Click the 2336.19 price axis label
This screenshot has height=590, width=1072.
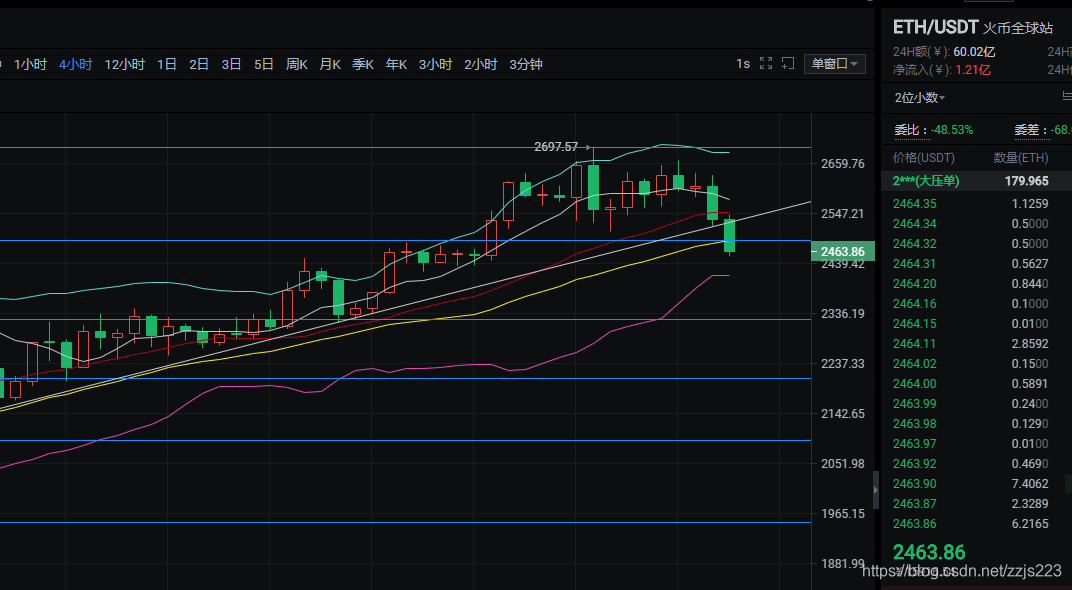[843, 314]
